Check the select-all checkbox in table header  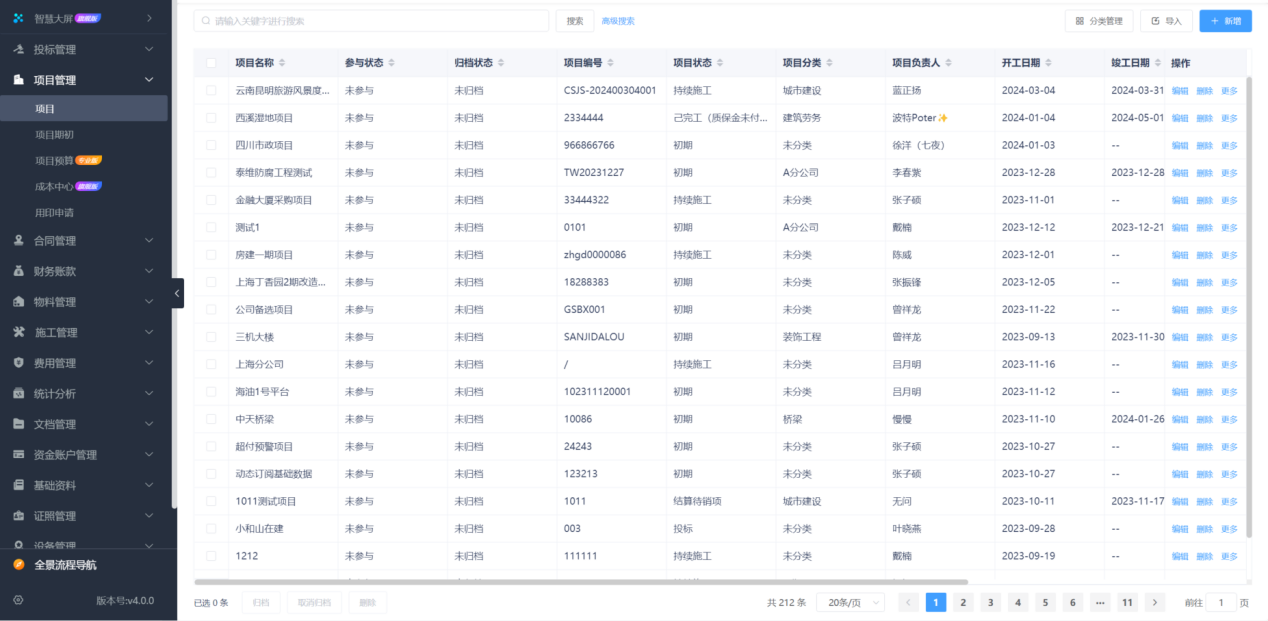click(213, 62)
